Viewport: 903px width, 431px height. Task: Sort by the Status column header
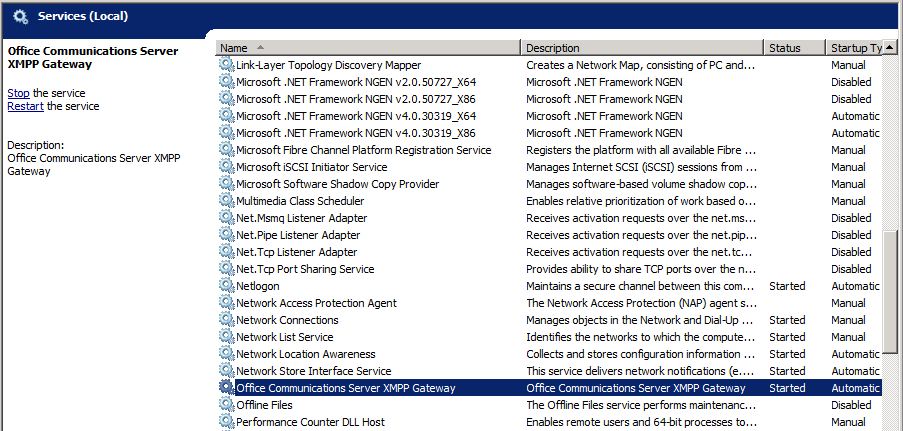click(794, 48)
